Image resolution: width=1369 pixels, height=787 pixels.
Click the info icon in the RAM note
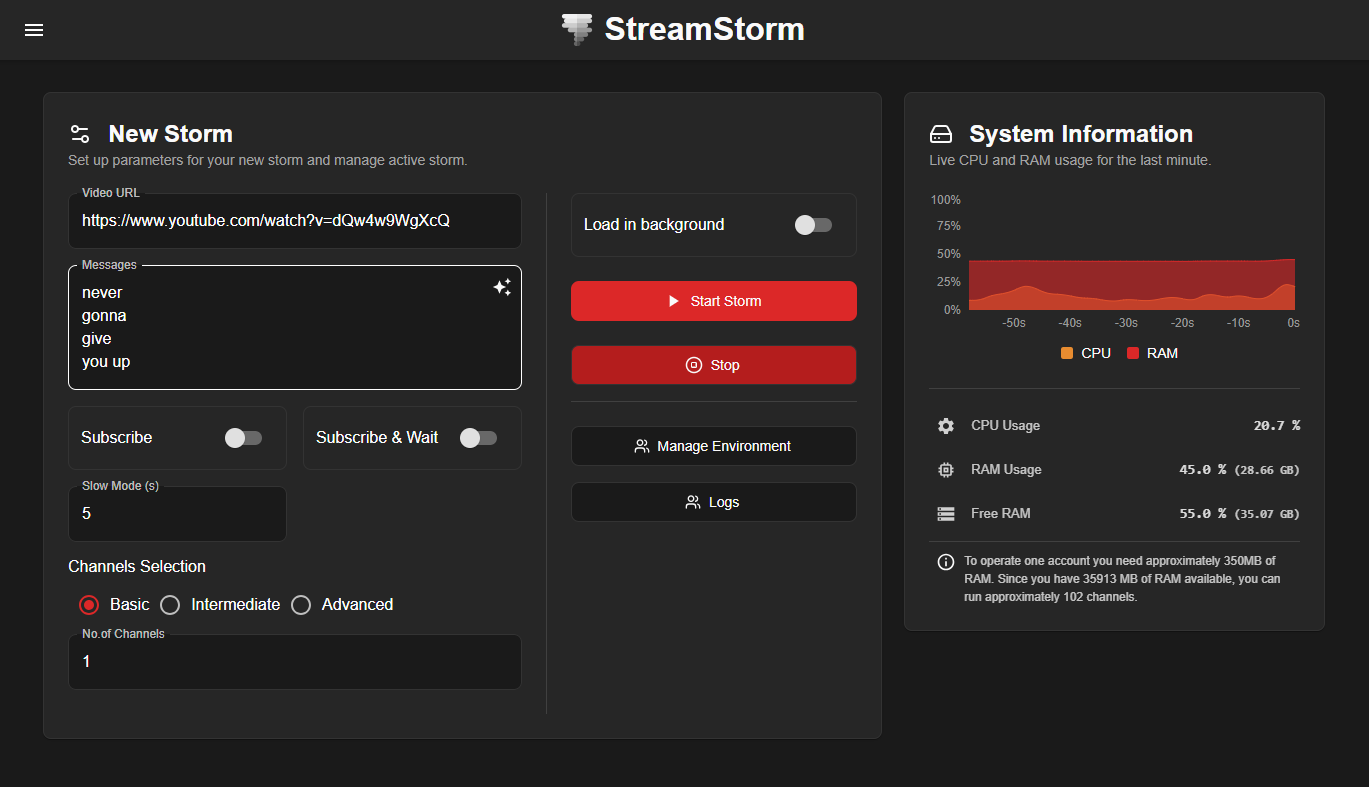(x=945, y=561)
